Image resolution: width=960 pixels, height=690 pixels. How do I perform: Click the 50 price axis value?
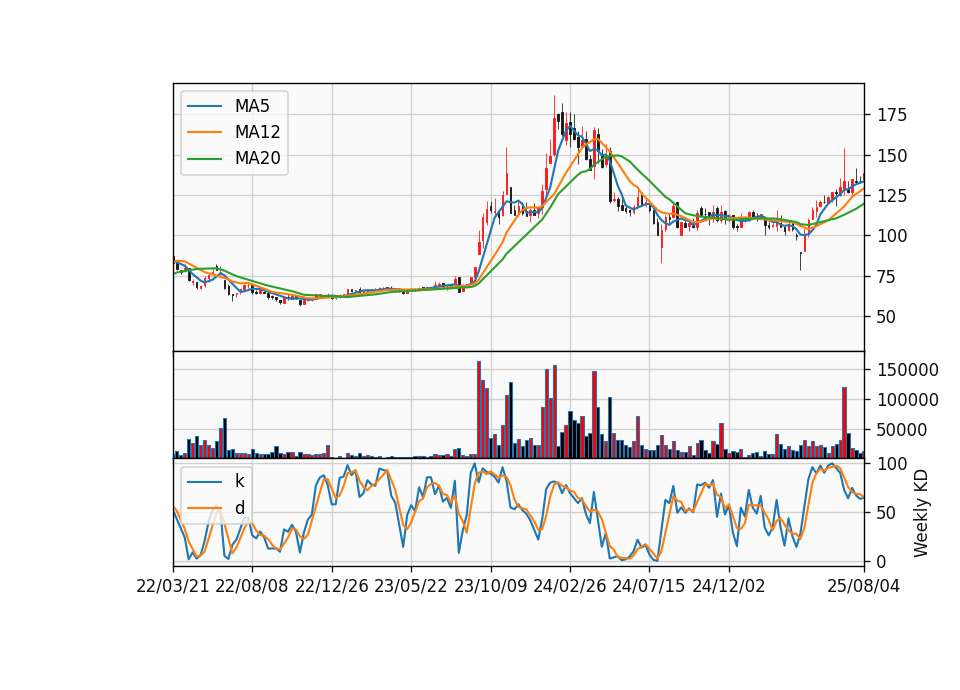[x=887, y=317]
